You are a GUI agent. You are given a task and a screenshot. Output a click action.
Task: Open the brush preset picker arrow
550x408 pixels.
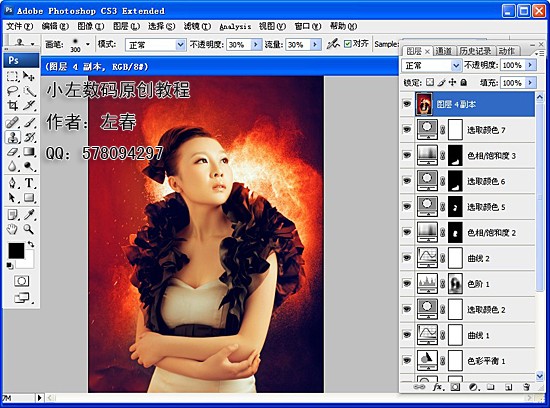coord(88,44)
